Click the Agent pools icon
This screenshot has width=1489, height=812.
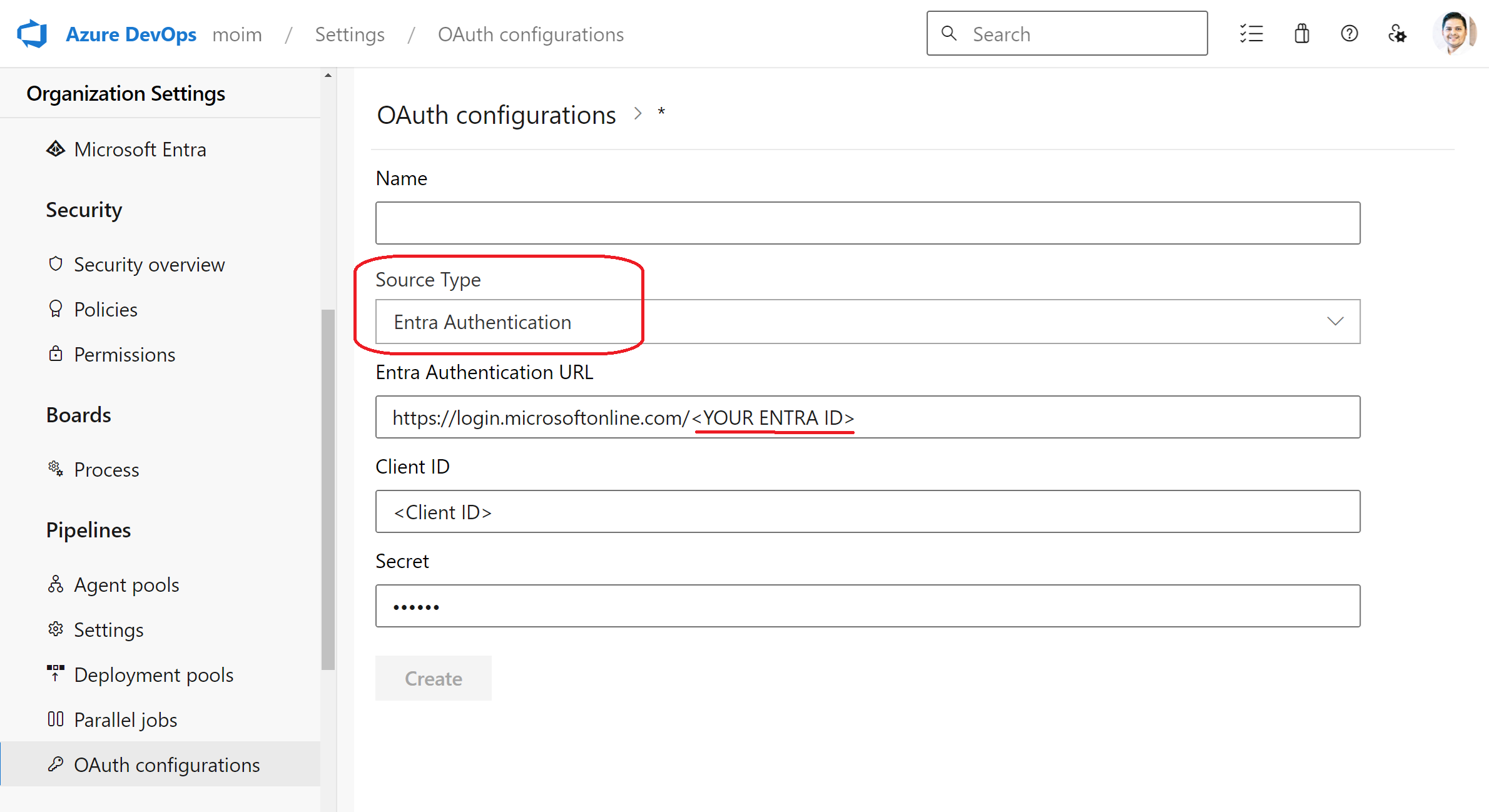click(56, 584)
